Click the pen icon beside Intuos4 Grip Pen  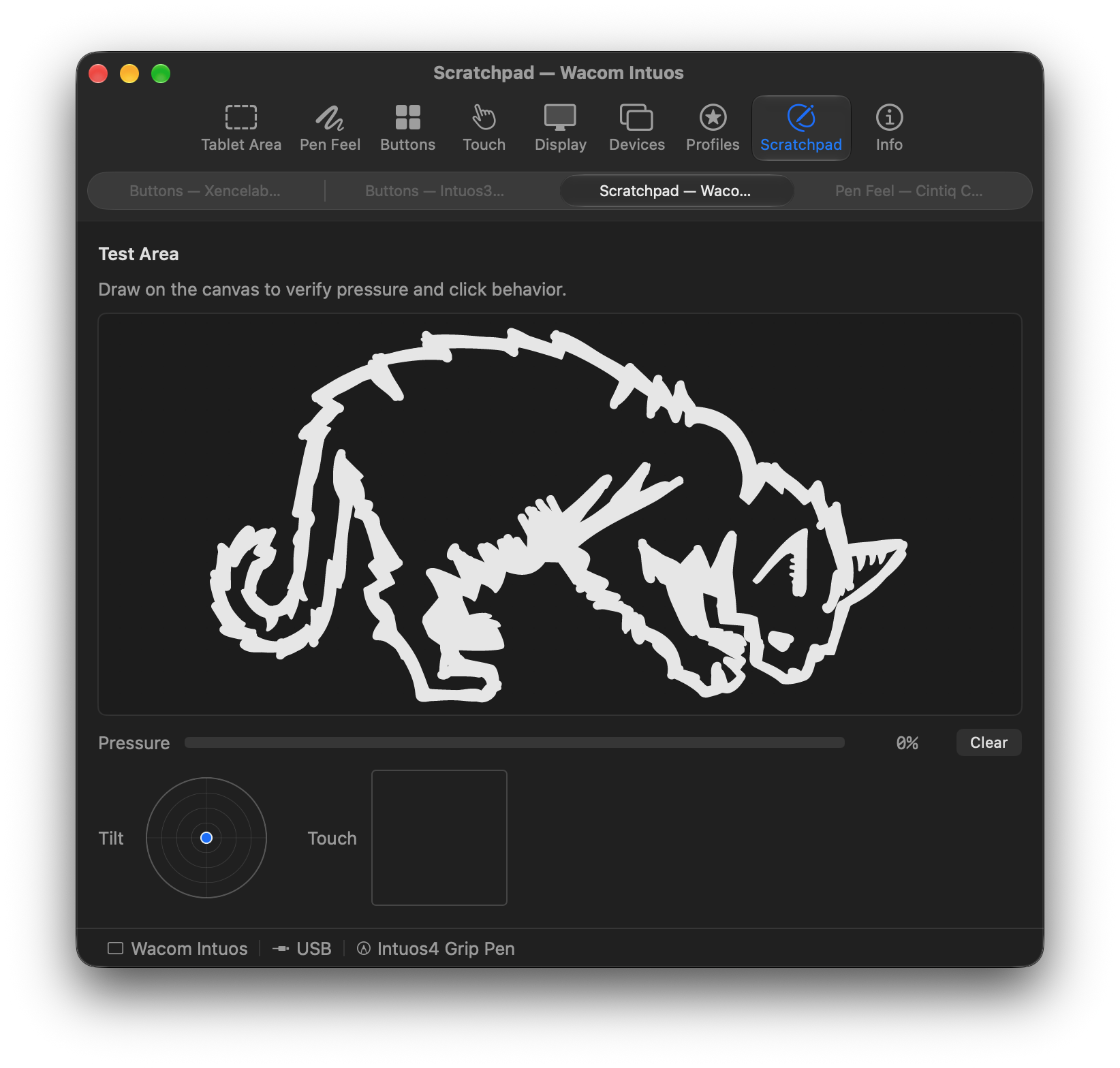[364, 948]
